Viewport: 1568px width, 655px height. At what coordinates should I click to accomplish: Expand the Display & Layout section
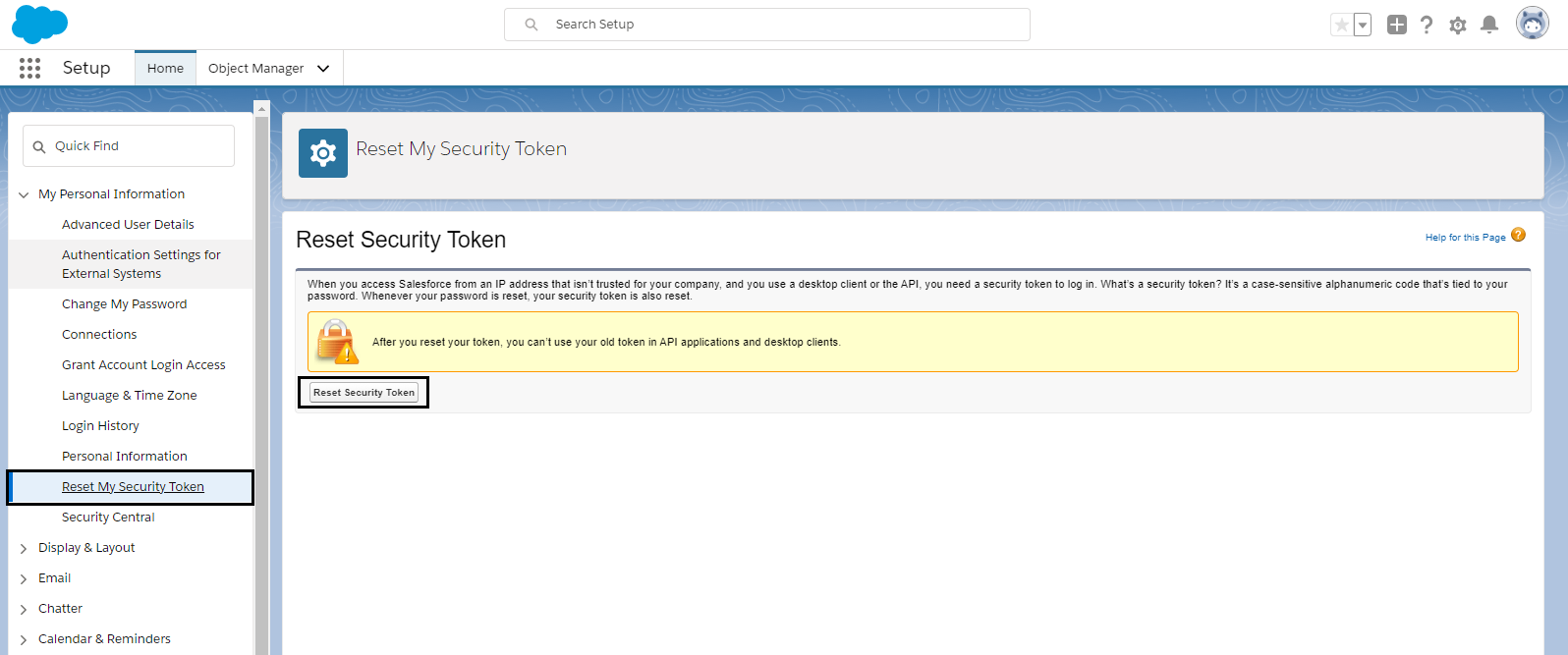(x=24, y=547)
